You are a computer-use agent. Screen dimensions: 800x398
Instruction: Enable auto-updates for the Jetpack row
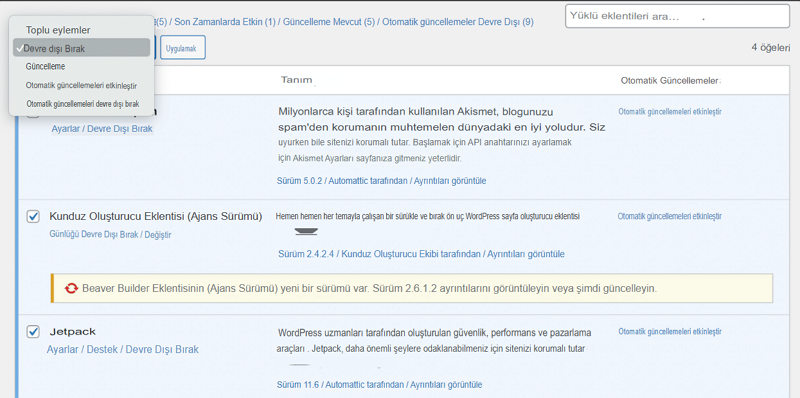(x=670, y=332)
